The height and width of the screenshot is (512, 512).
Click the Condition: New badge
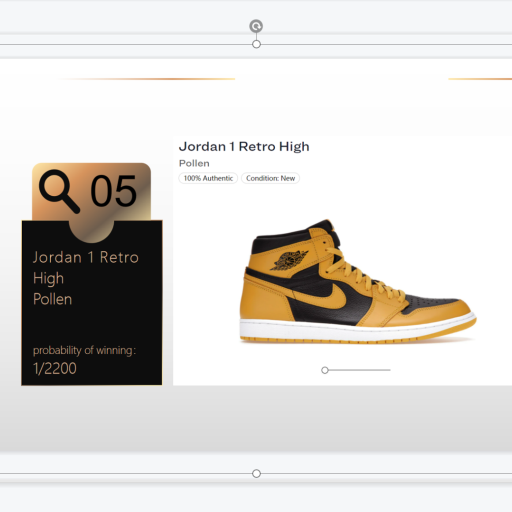click(270, 178)
